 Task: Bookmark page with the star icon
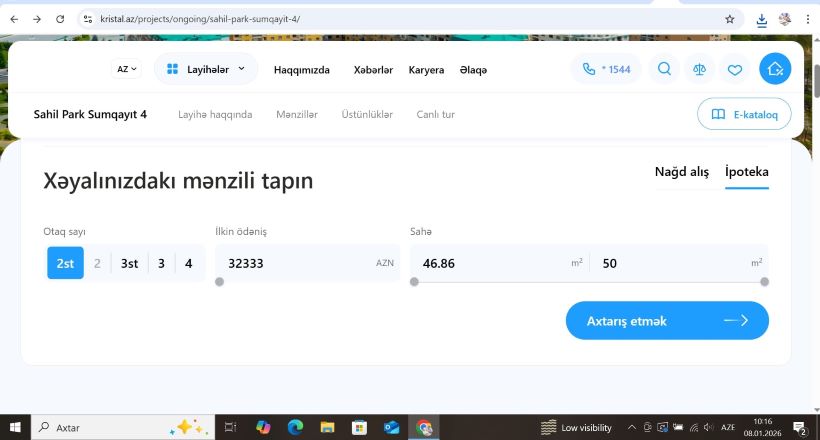point(730,19)
